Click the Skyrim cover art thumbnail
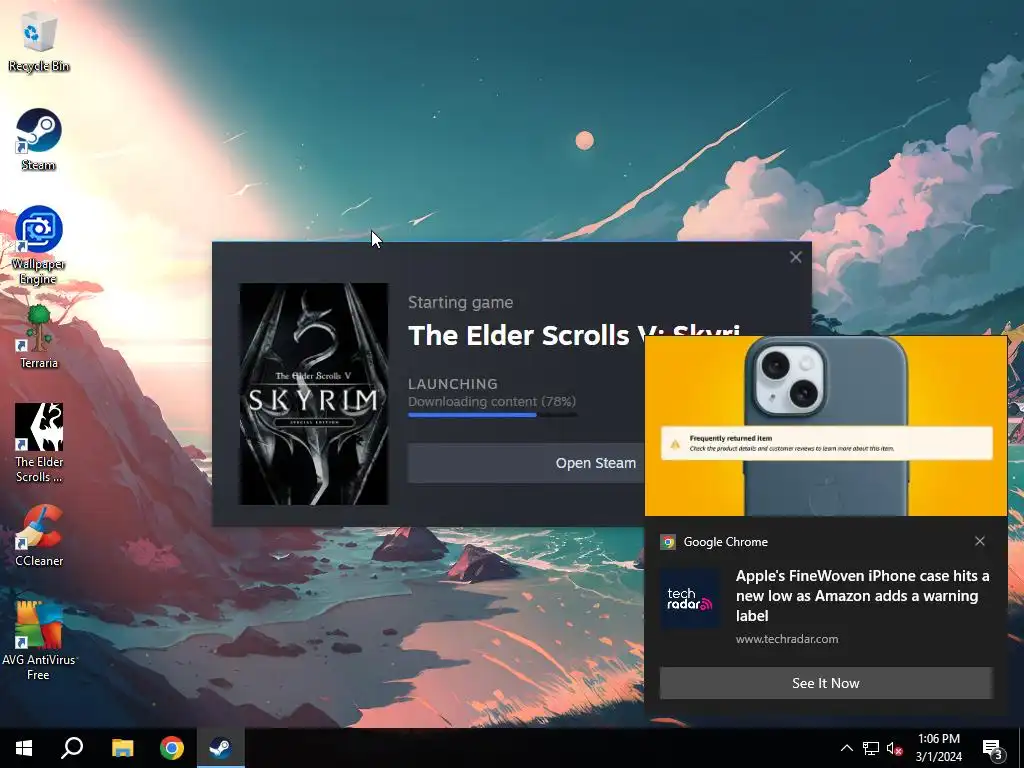This screenshot has height=768, width=1024. [314, 394]
